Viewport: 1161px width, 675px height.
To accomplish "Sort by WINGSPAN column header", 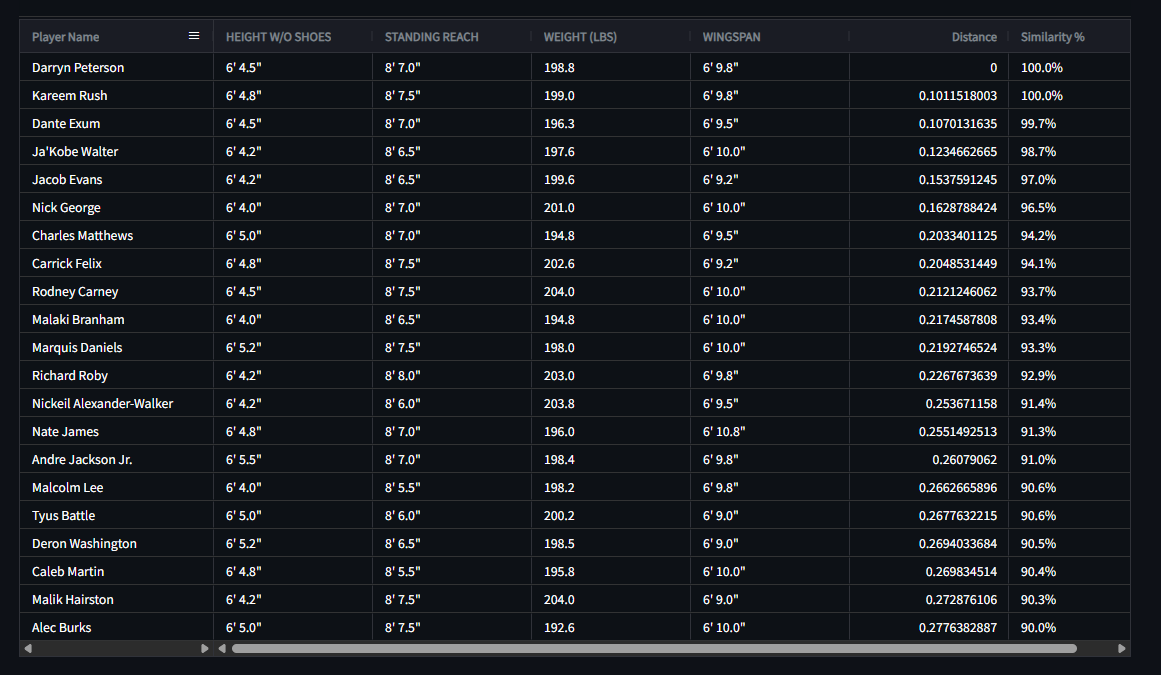I will [731, 37].
